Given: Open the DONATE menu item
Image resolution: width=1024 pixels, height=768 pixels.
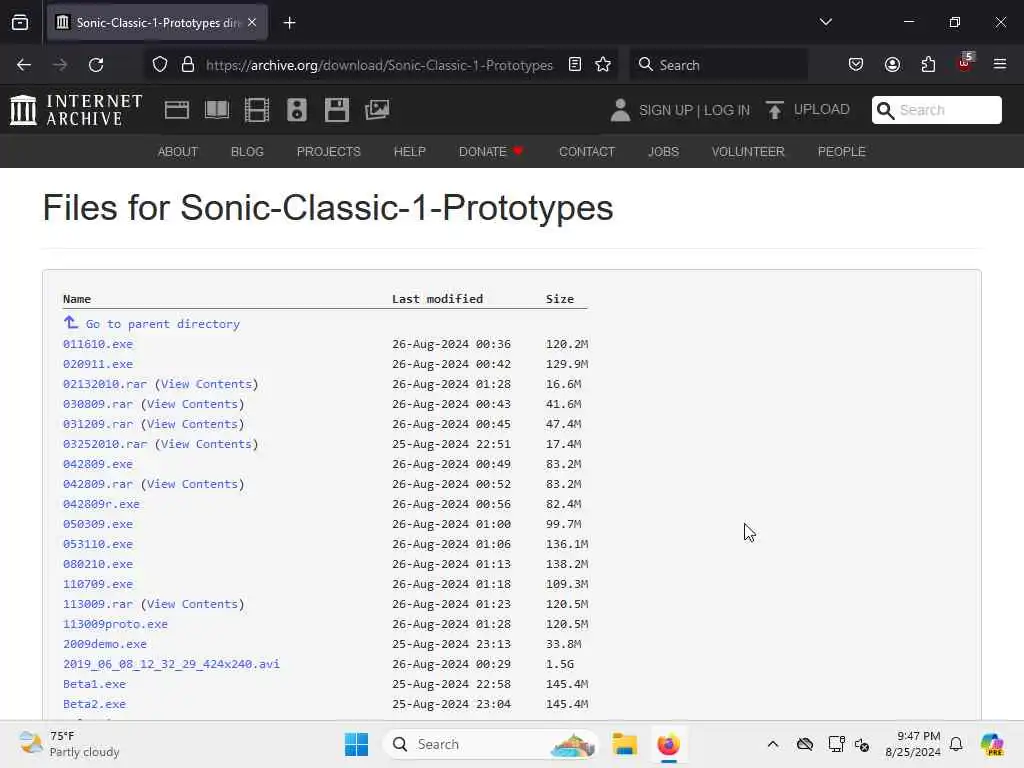Looking at the screenshot, I should [x=491, y=152].
